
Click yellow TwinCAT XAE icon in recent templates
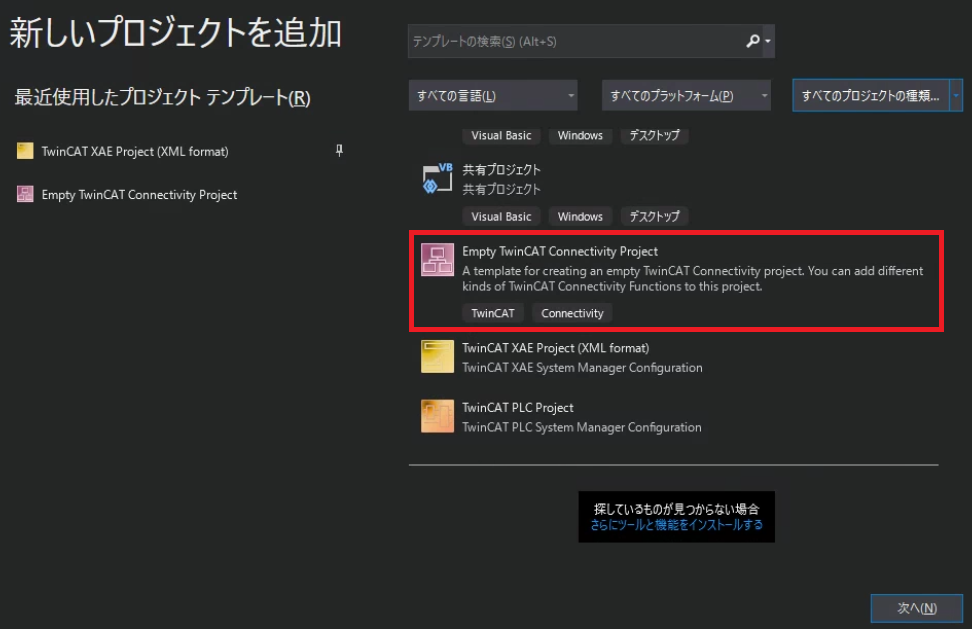[25, 151]
